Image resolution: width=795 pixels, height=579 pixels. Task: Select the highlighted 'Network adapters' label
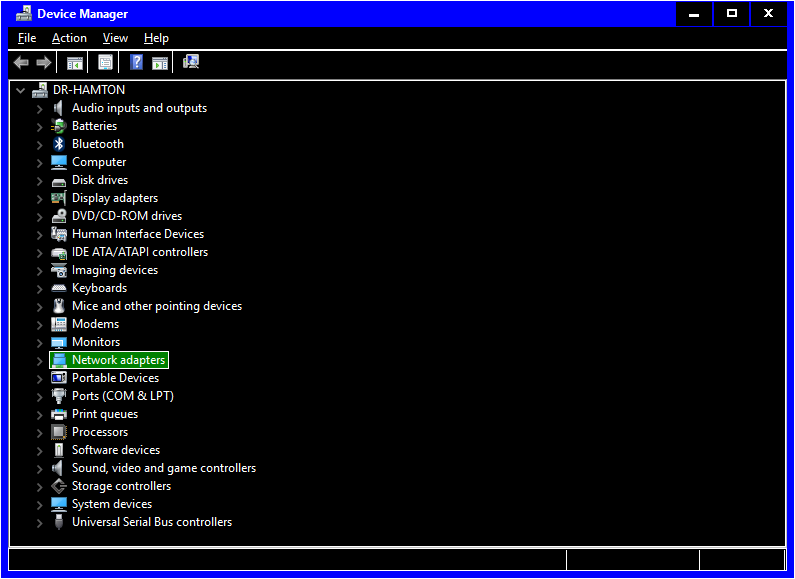[x=119, y=360]
